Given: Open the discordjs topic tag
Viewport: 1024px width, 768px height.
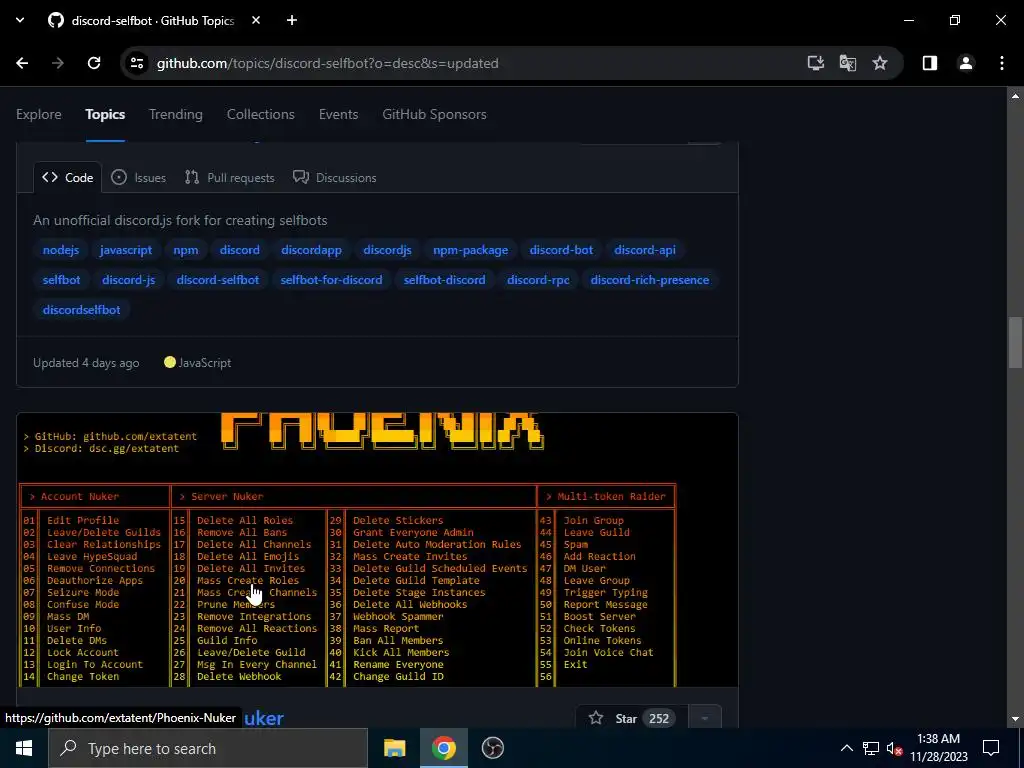Looking at the screenshot, I should (x=387, y=250).
